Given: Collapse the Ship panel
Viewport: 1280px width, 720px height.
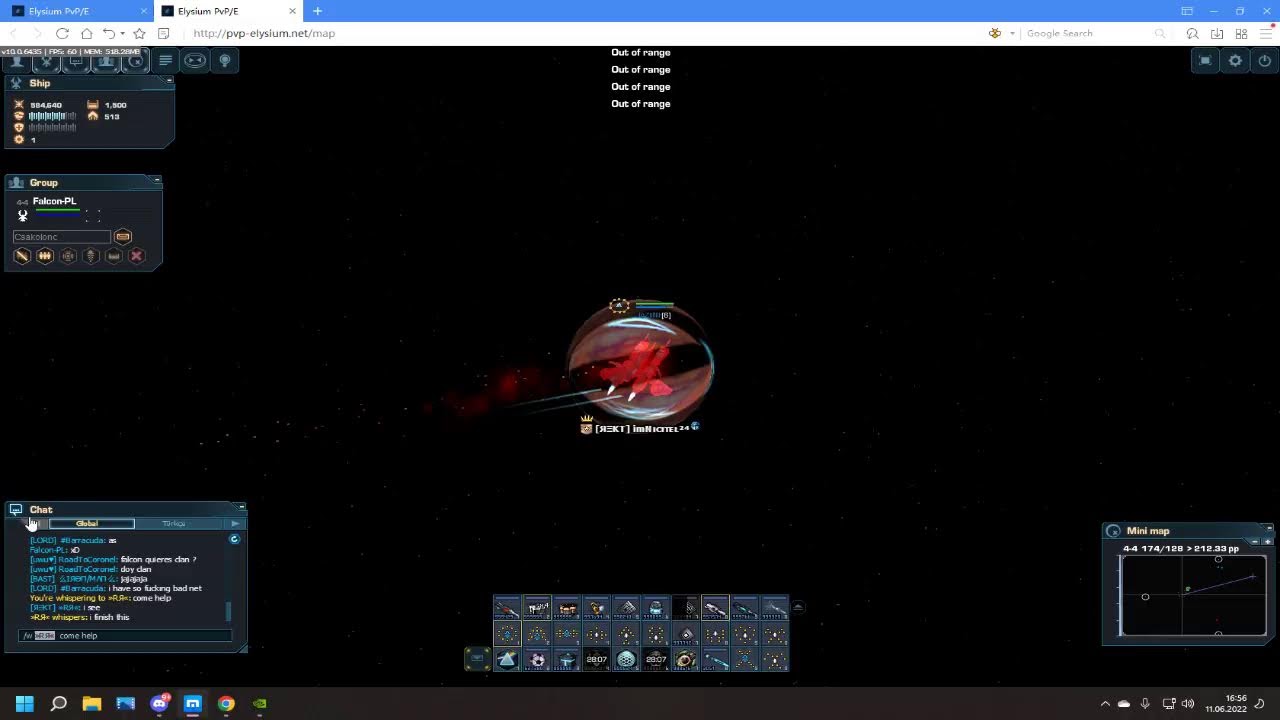Looking at the screenshot, I should (x=169, y=79).
